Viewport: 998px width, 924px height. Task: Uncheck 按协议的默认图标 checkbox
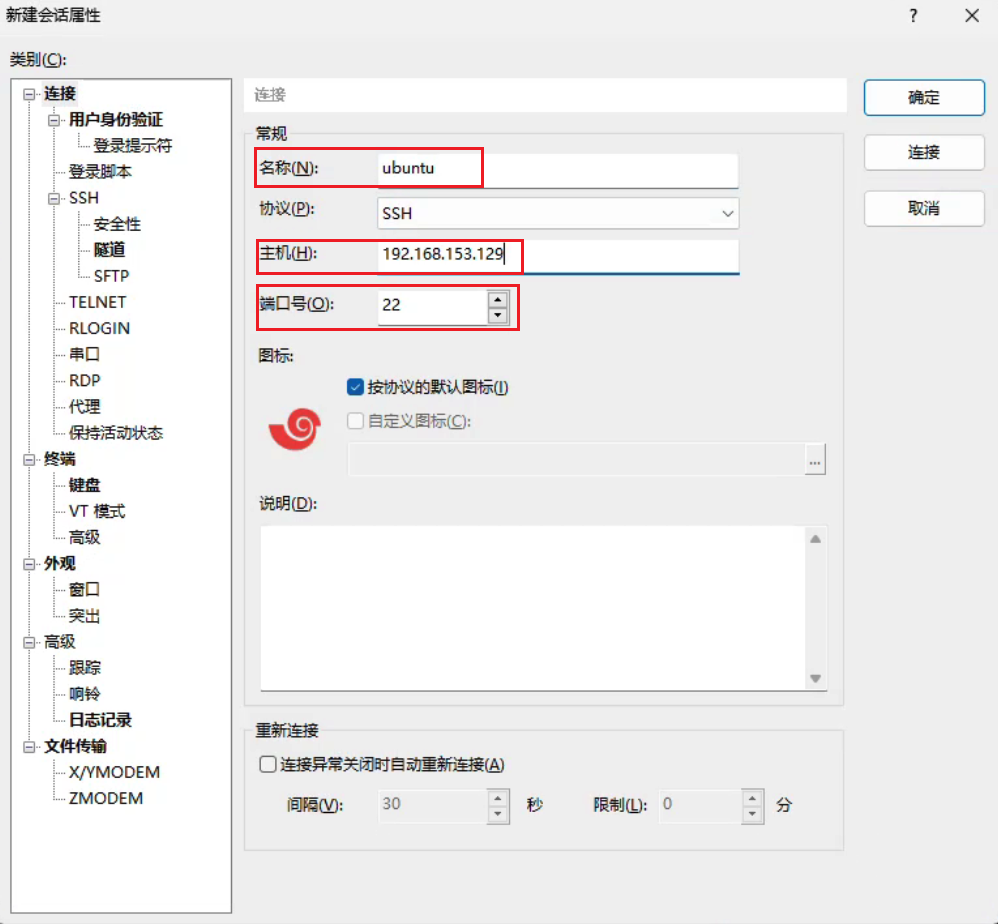click(x=355, y=387)
